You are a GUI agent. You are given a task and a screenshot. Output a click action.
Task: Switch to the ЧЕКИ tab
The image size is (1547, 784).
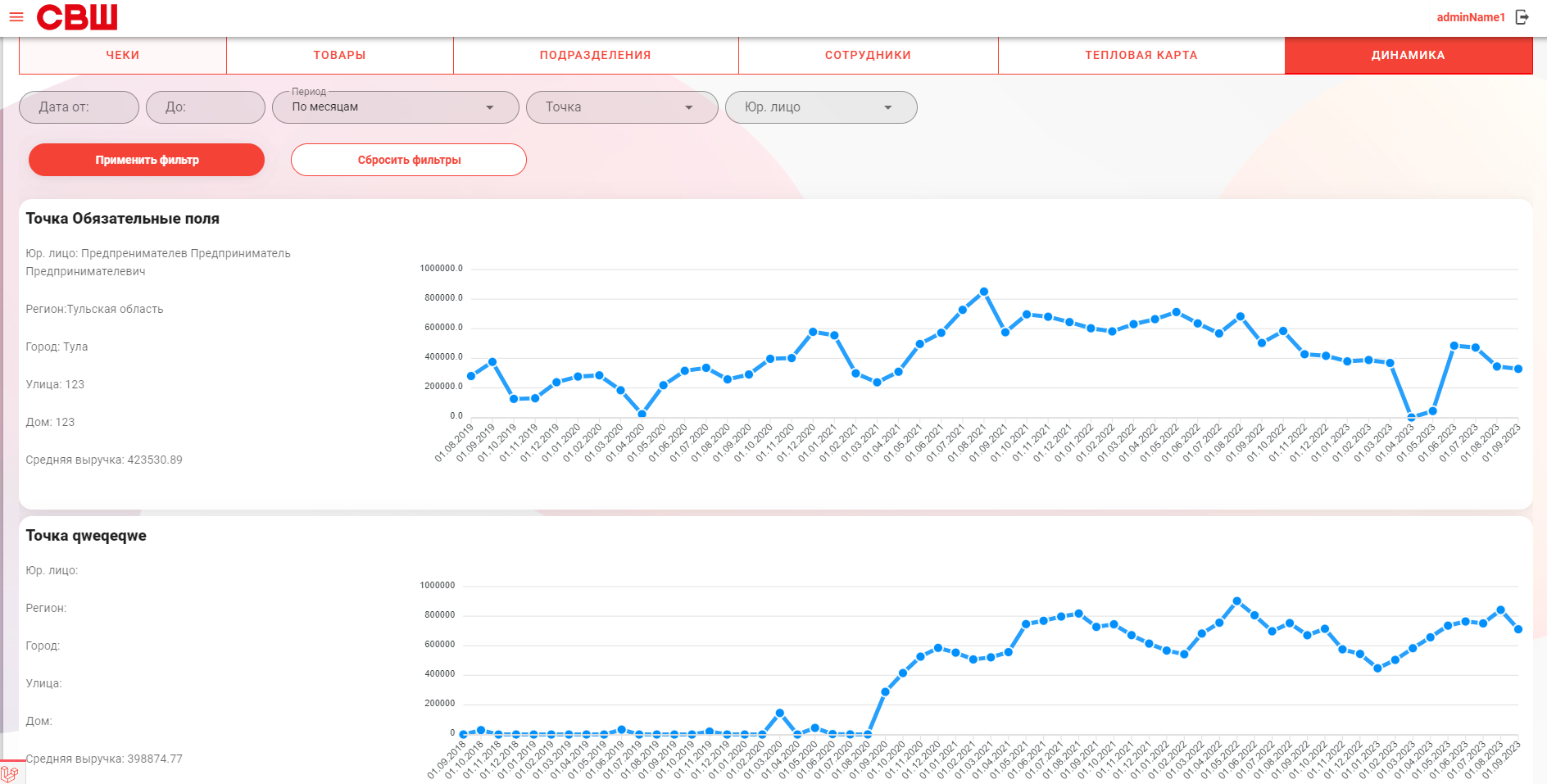point(123,55)
